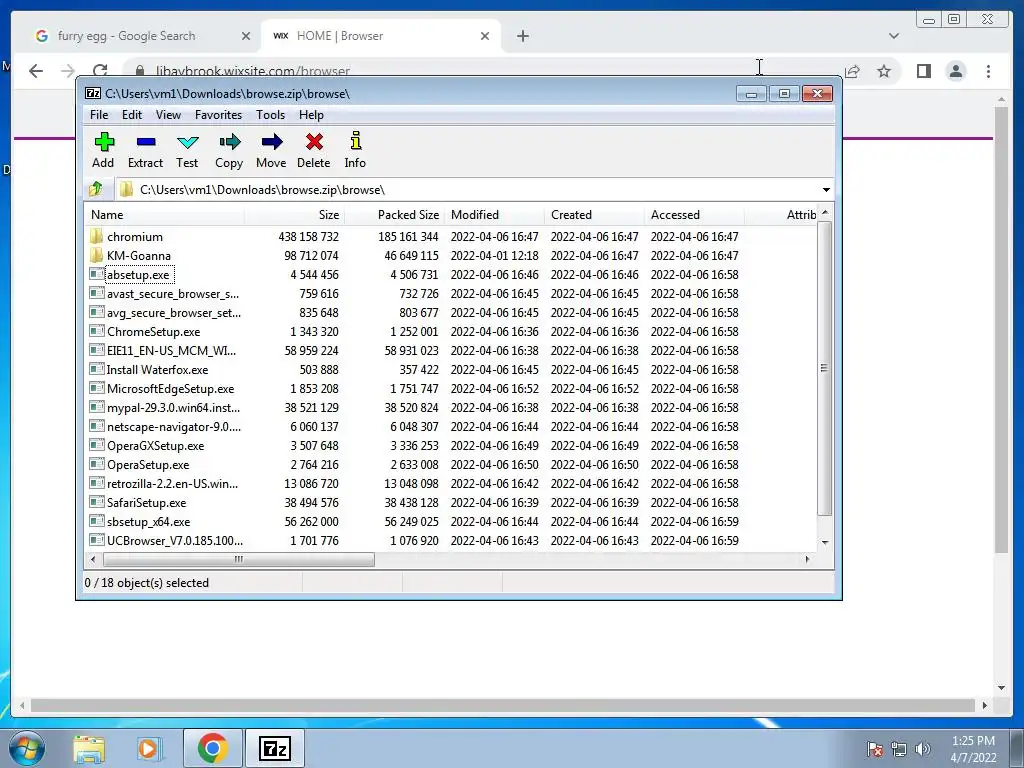This screenshot has height=768, width=1024.
Task: Open Chrome three-dot menu
Action: click(988, 71)
